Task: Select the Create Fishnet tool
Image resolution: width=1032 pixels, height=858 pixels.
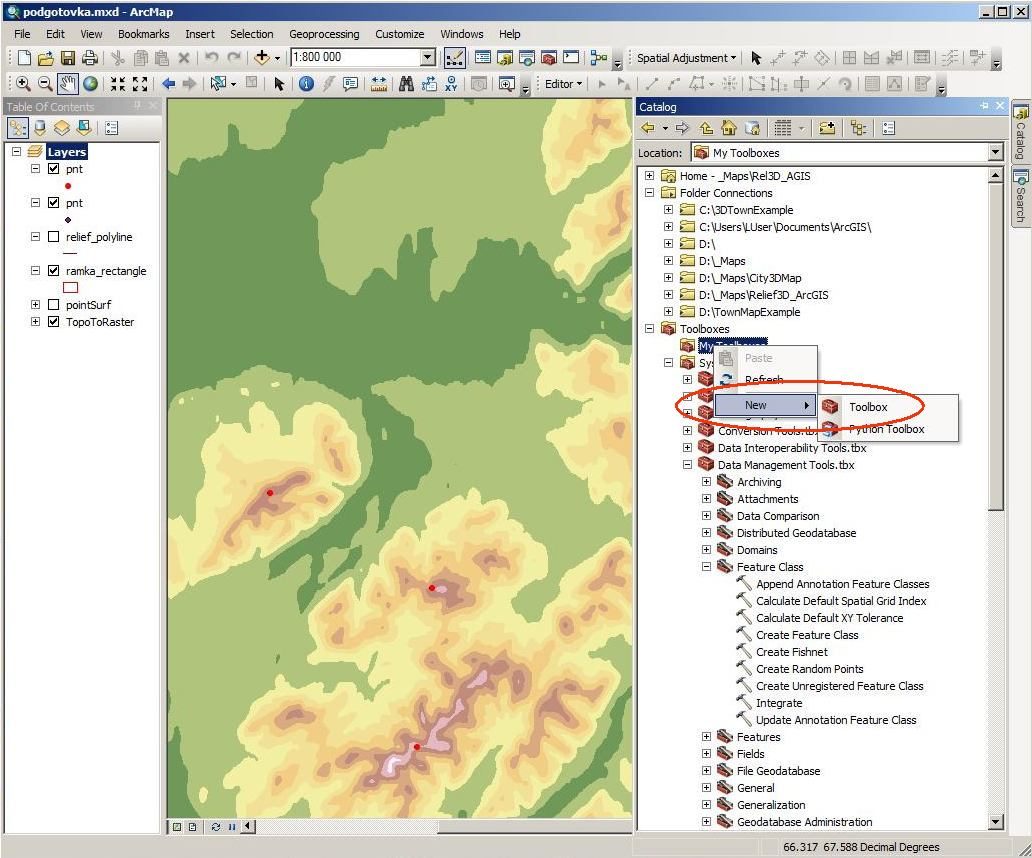Action: [x=792, y=652]
